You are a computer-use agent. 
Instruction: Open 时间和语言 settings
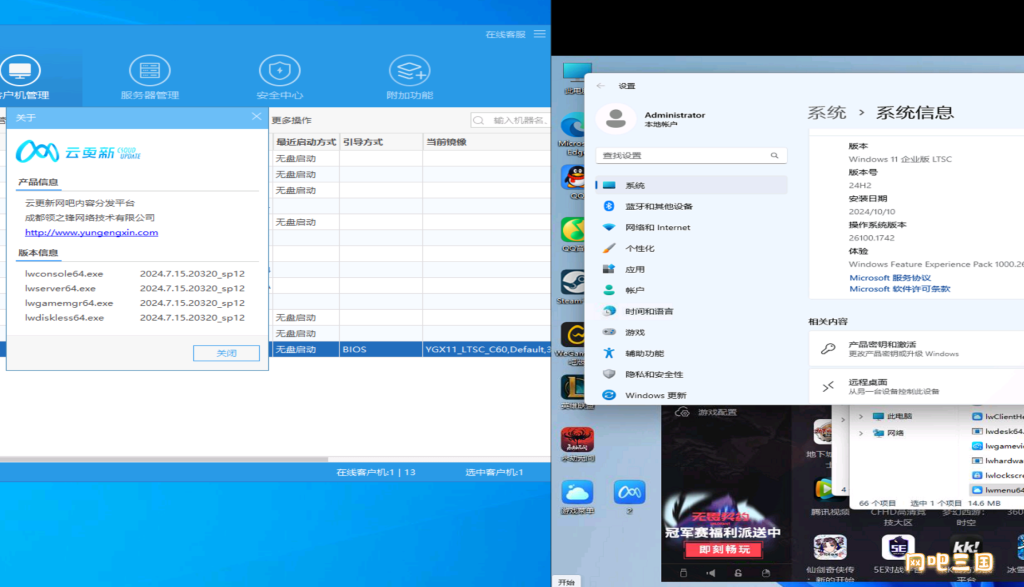(691, 311)
